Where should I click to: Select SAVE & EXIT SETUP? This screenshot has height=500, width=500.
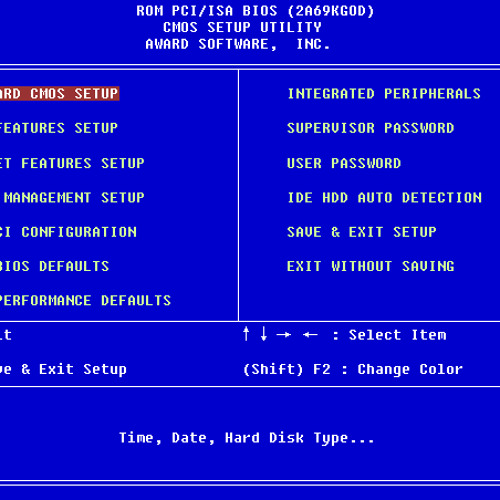[x=362, y=232]
